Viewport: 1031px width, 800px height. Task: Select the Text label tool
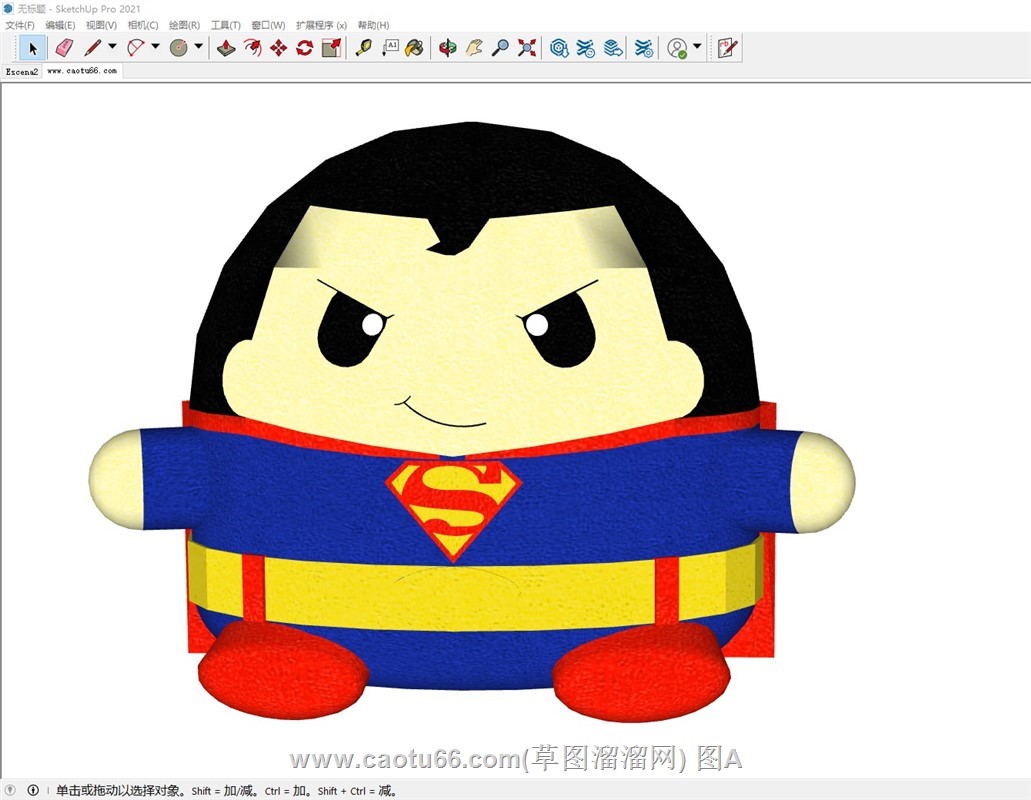click(x=390, y=48)
